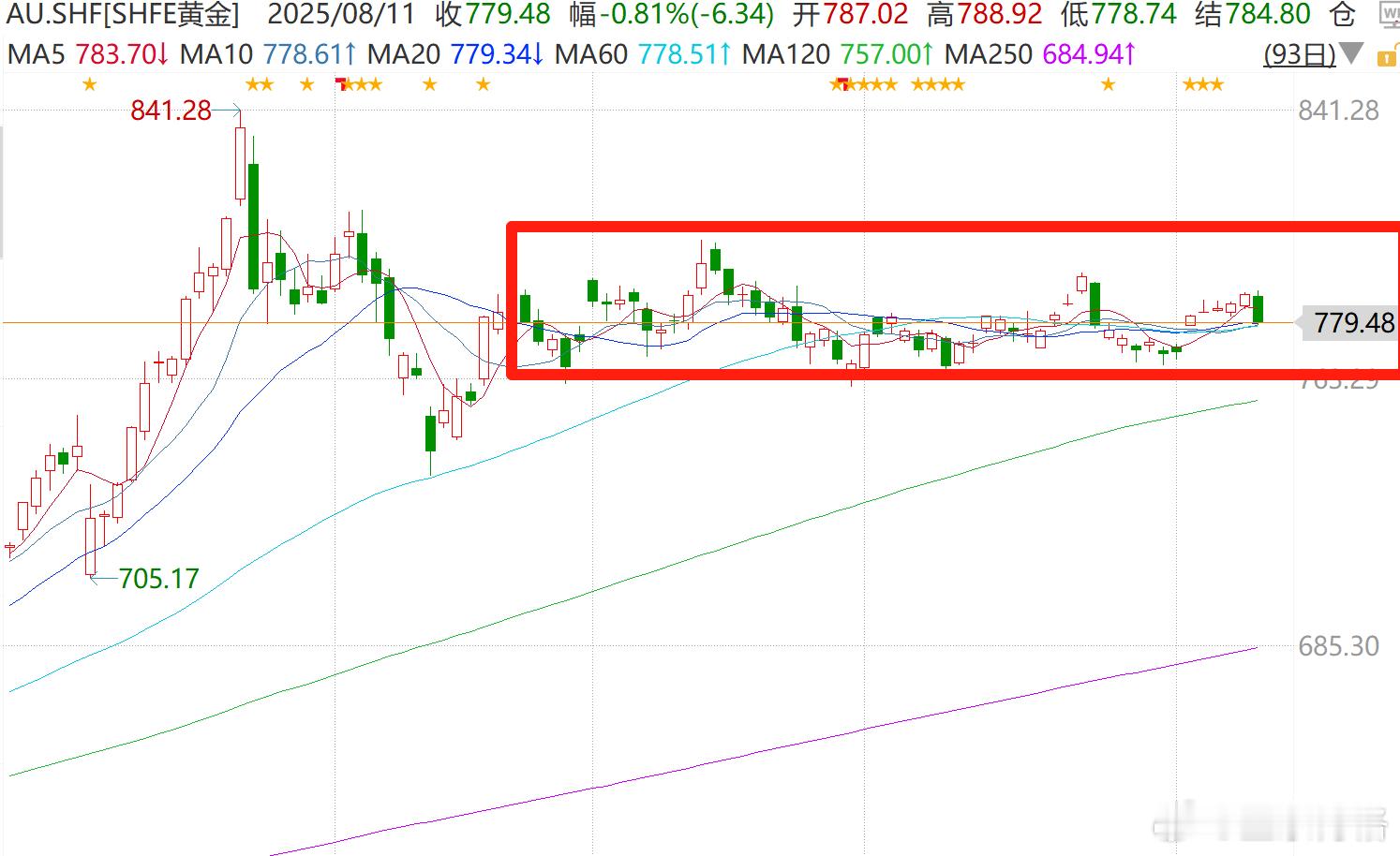Viewport: 1400px width, 856px height.
Task: Click the date 2025/08/11 in the header
Action: click(x=342, y=14)
